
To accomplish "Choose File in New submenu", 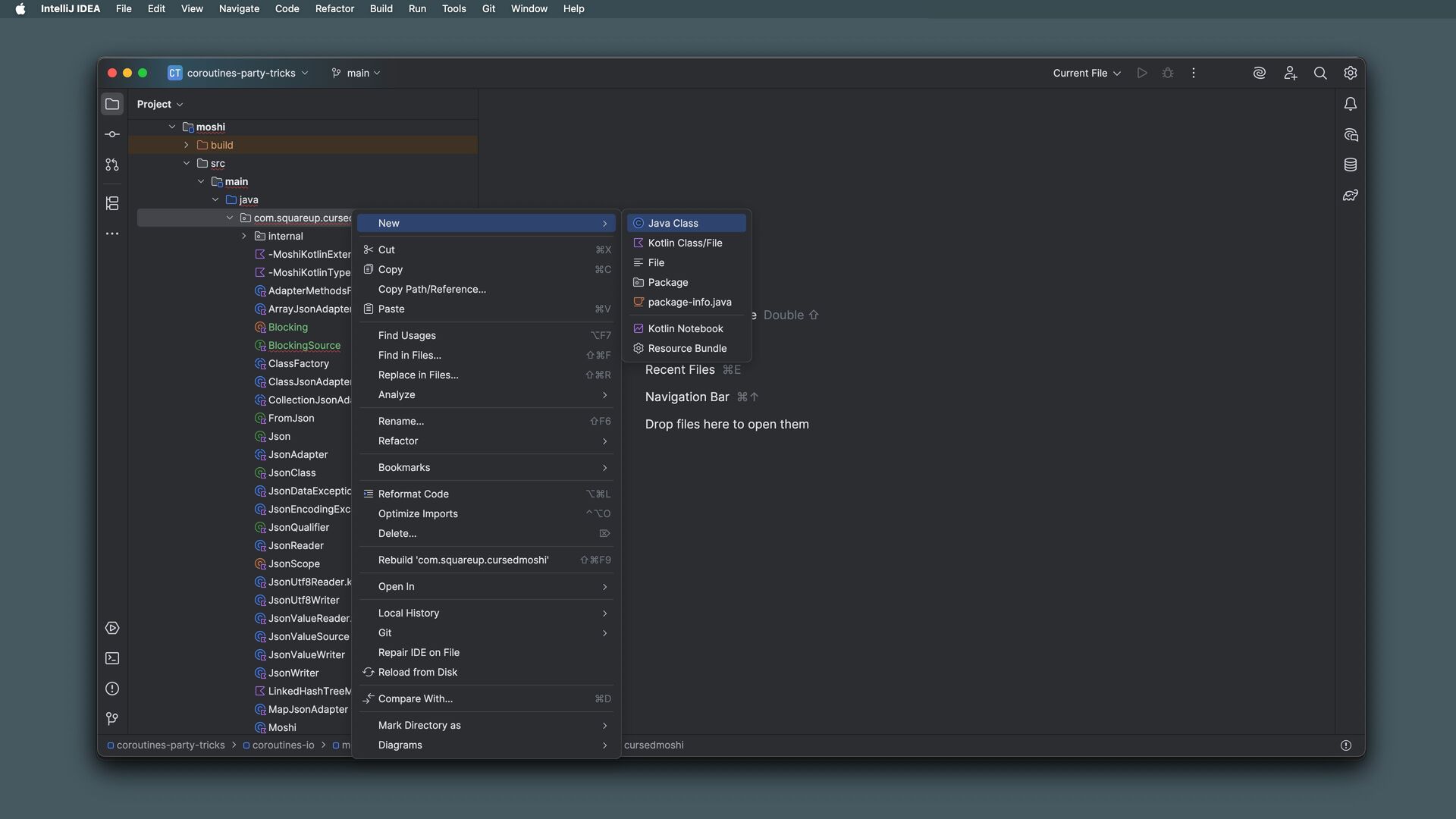I will pyautogui.click(x=686, y=262).
